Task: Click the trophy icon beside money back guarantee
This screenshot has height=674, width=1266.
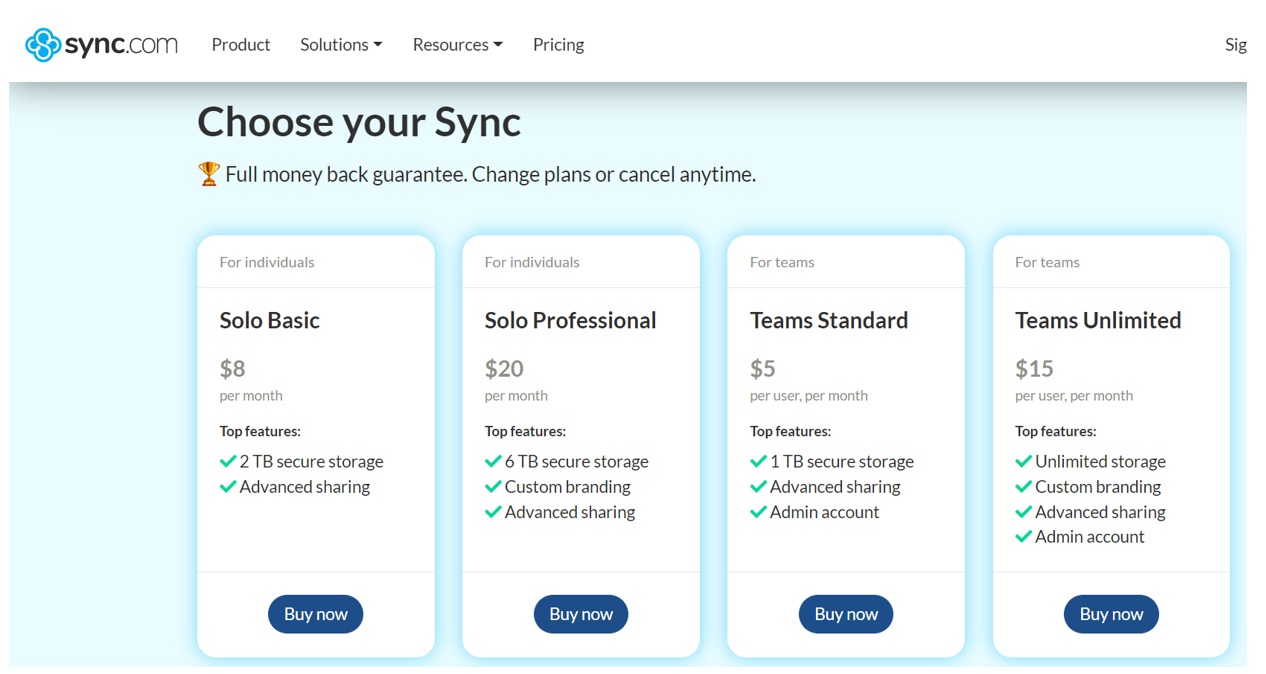Action: coord(208,174)
